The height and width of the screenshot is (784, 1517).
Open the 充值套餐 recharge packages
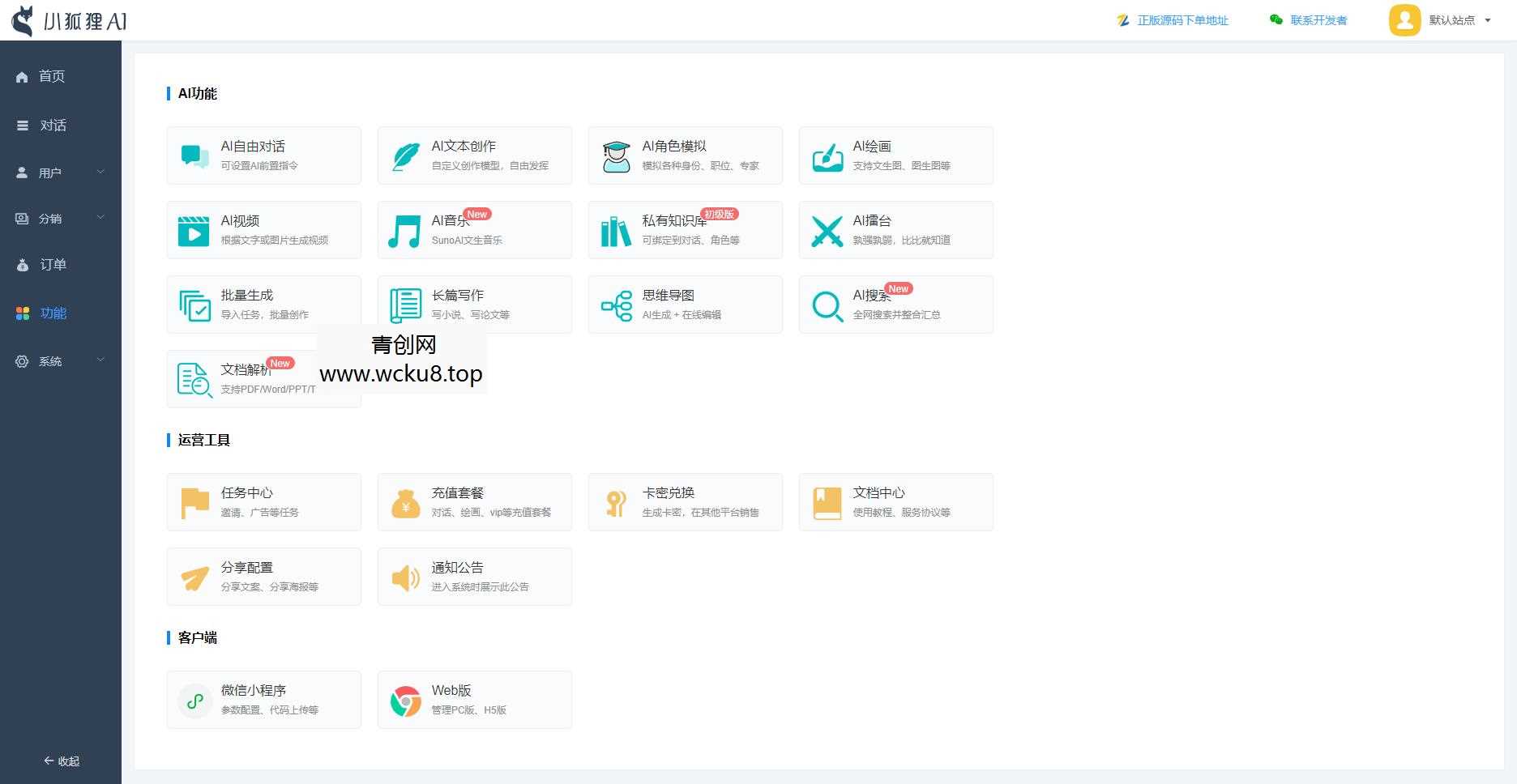(474, 501)
